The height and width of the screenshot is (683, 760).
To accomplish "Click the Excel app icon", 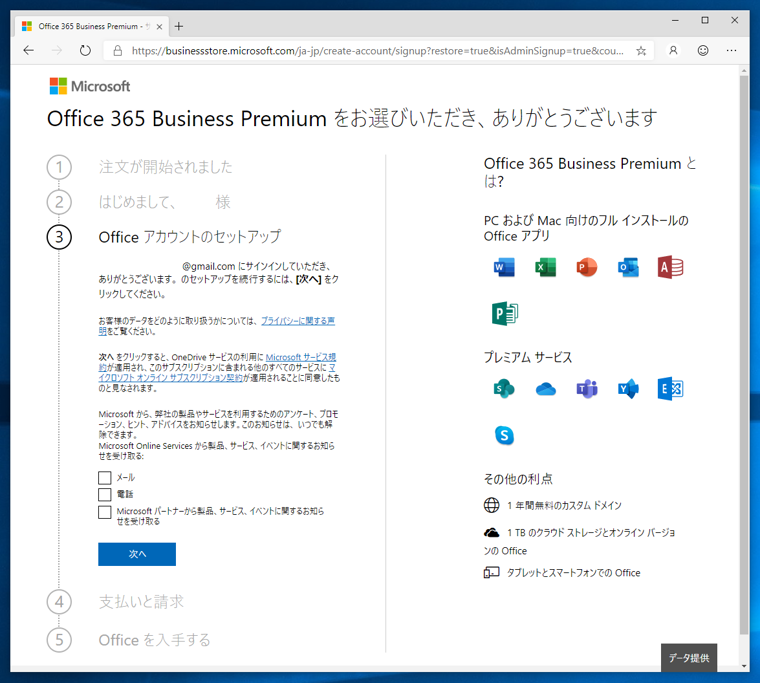I will click(545, 268).
